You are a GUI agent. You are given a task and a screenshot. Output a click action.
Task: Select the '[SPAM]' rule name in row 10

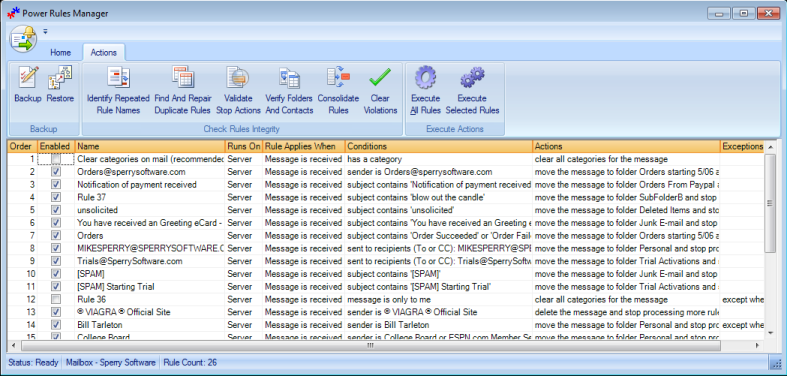tap(150, 274)
